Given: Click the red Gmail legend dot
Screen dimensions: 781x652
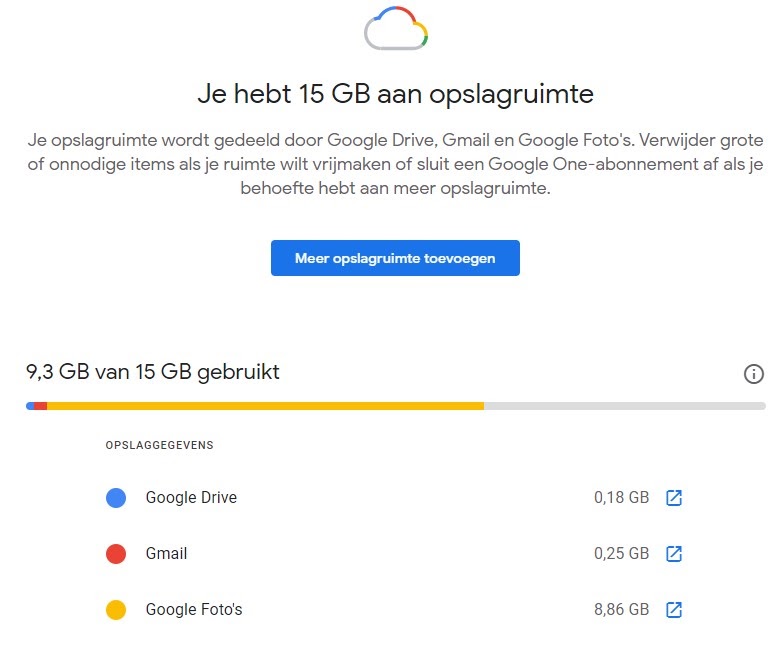Looking at the screenshot, I should (116, 554).
